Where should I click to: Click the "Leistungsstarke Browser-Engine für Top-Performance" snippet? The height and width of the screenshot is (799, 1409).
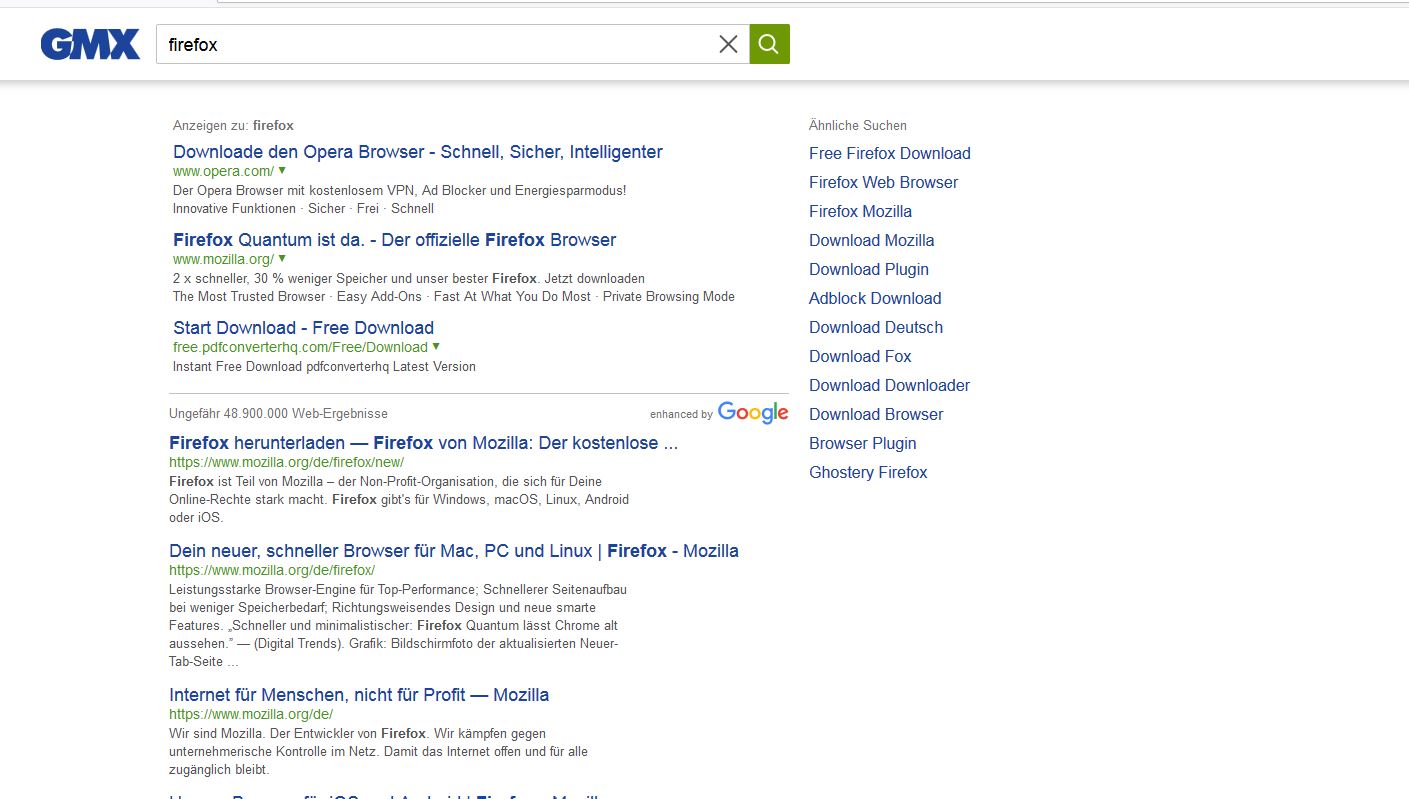[398, 625]
